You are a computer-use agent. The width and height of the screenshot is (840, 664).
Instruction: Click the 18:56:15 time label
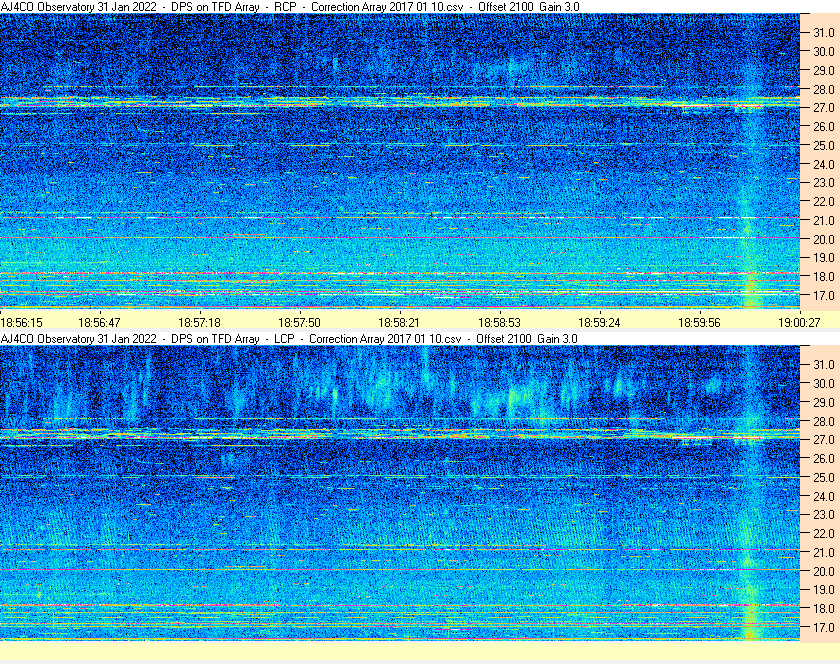point(21,323)
